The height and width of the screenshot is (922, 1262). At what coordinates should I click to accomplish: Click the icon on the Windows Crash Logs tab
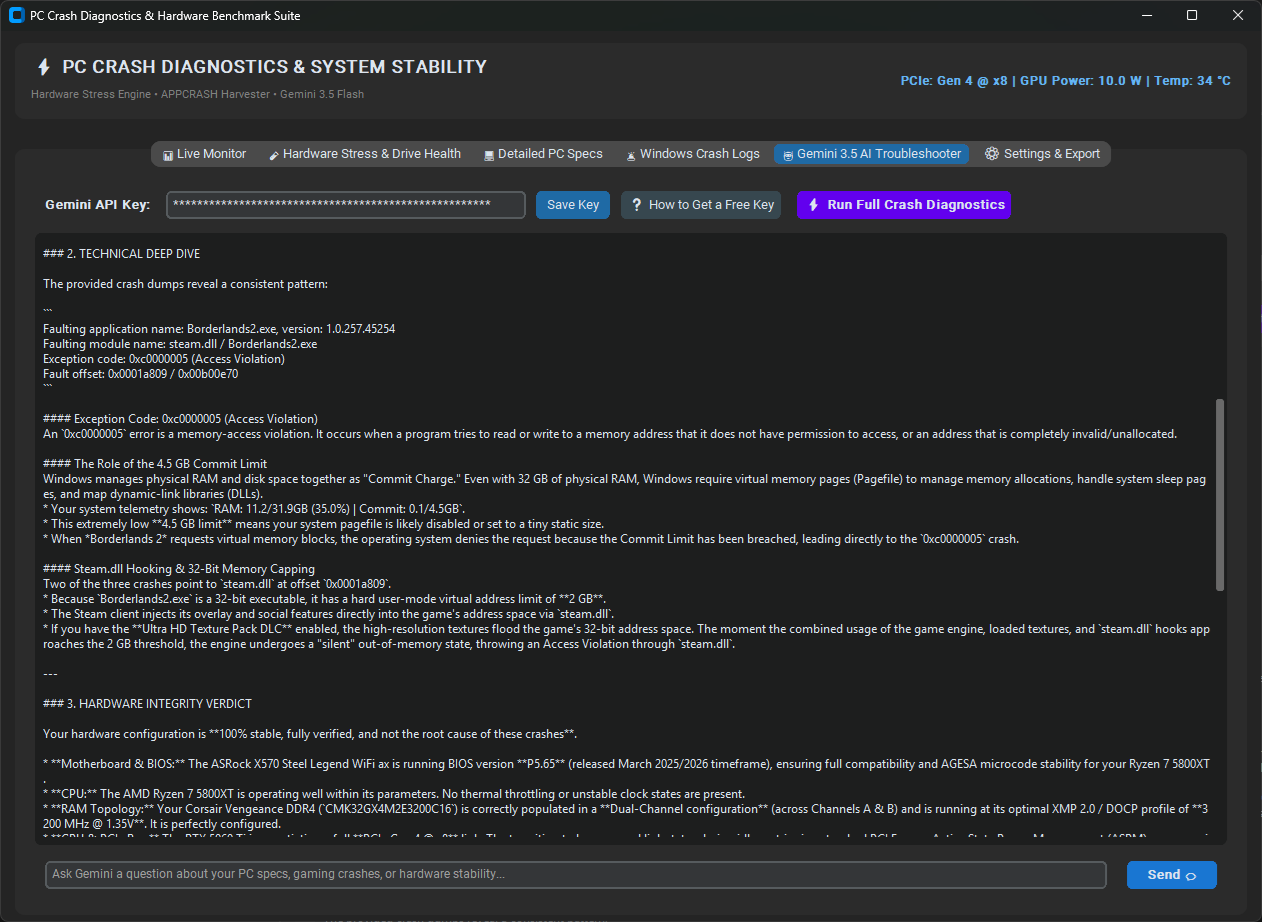[631, 155]
